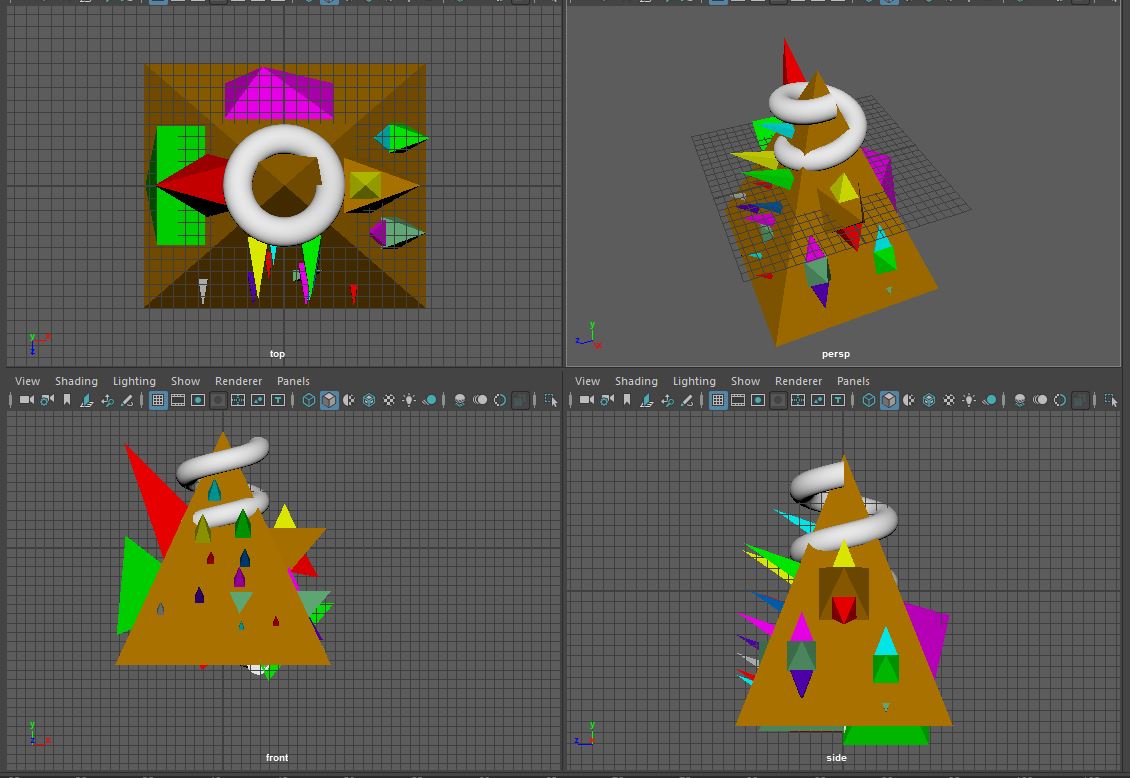Click 2D Pan/Zoom icon in side panel

click(667, 401)
